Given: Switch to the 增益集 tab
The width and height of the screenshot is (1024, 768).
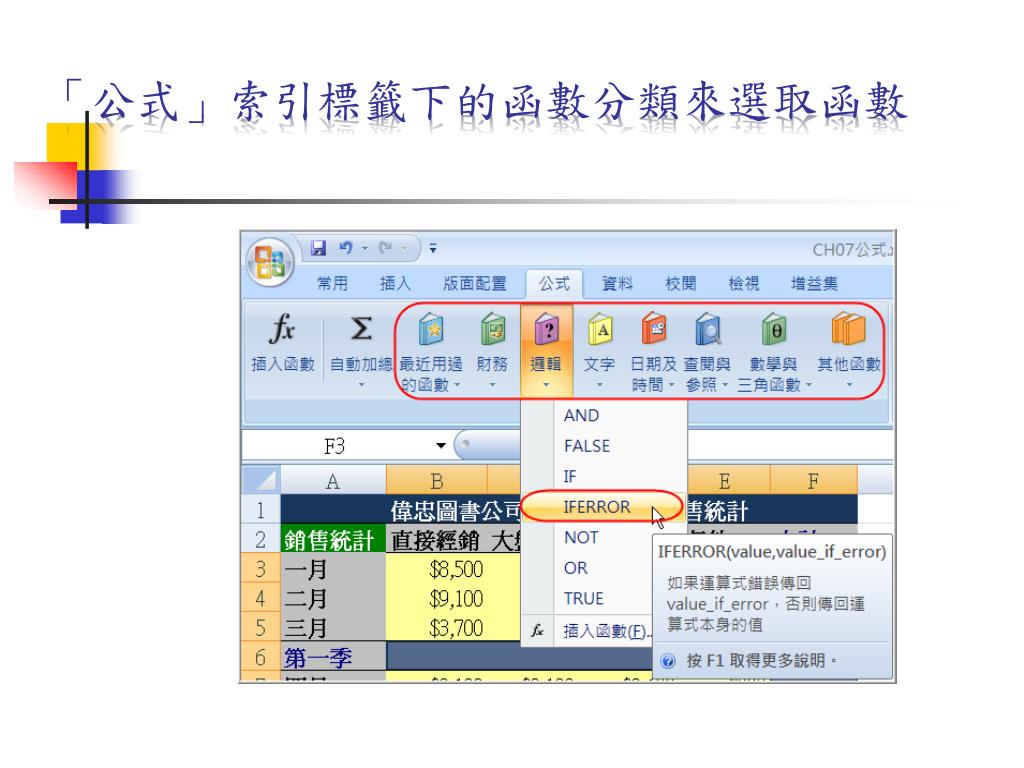Looking at the screenshot, I should coord(814,283).
